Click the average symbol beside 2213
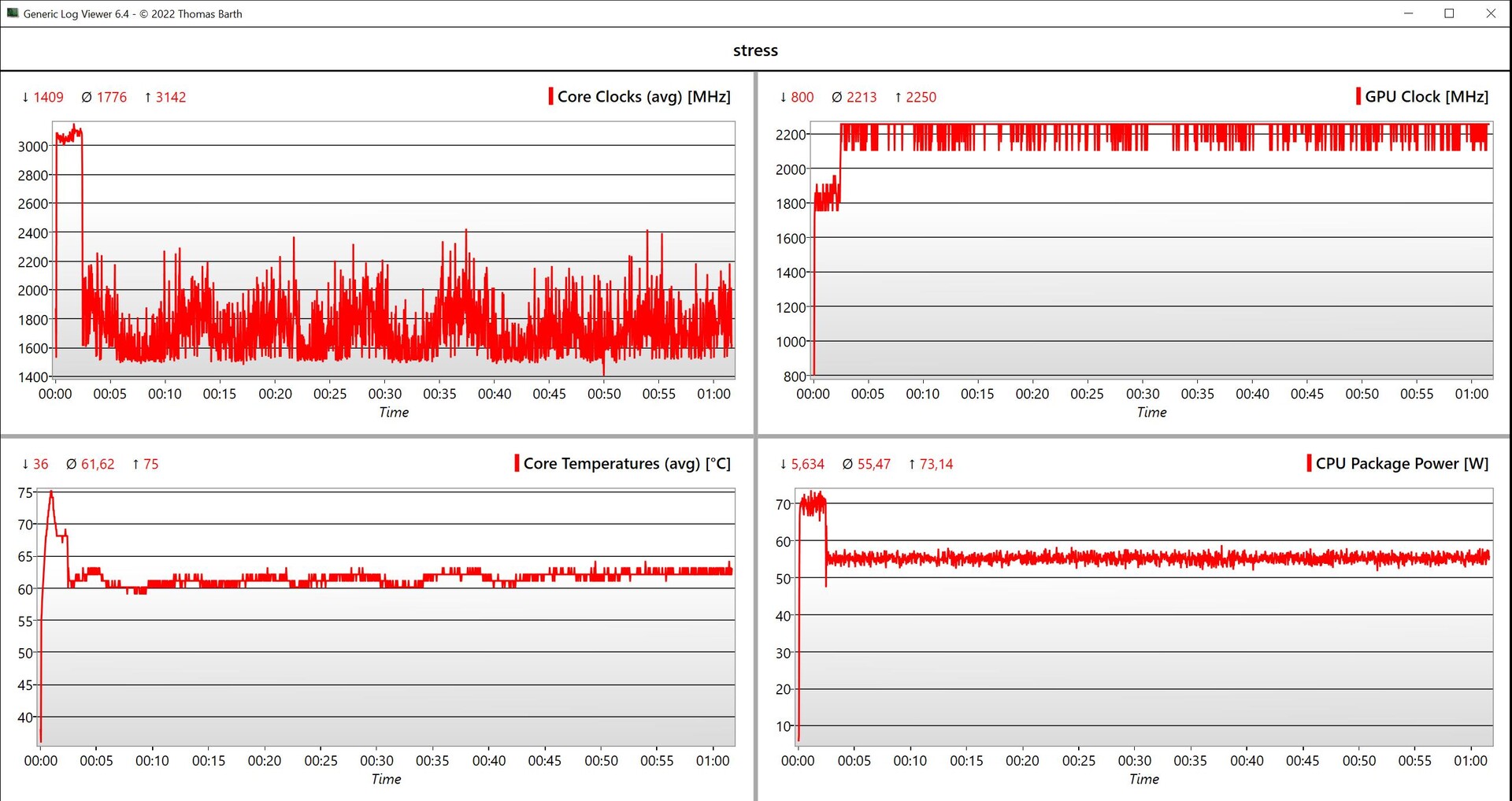 pos(836,97)
